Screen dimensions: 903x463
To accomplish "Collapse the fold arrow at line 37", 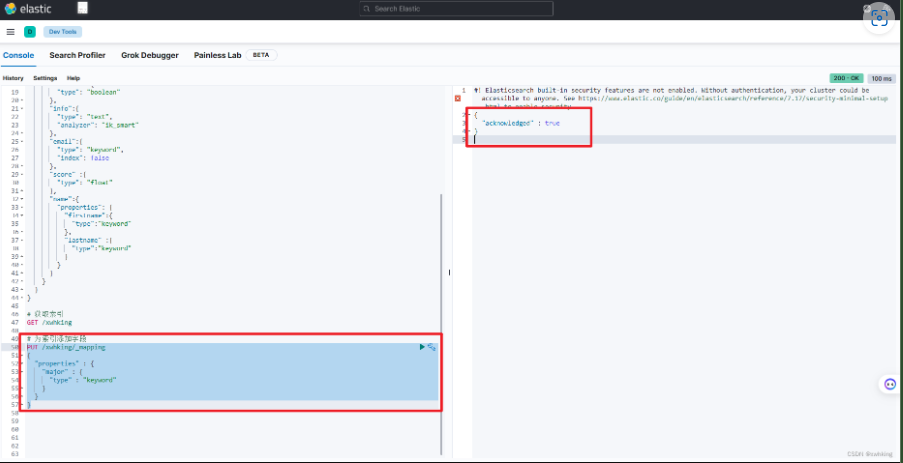I will click(x=21, y=240).
